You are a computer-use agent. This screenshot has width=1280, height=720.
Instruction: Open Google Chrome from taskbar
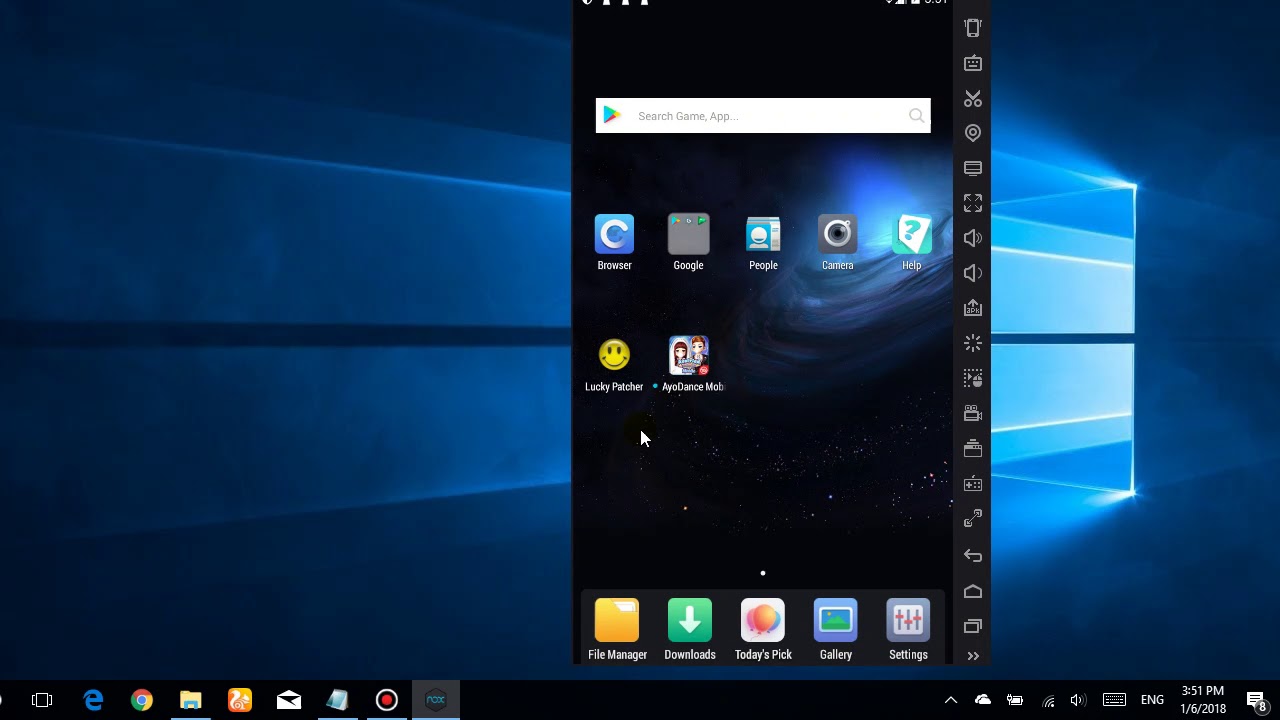click(x=142, y=700)
